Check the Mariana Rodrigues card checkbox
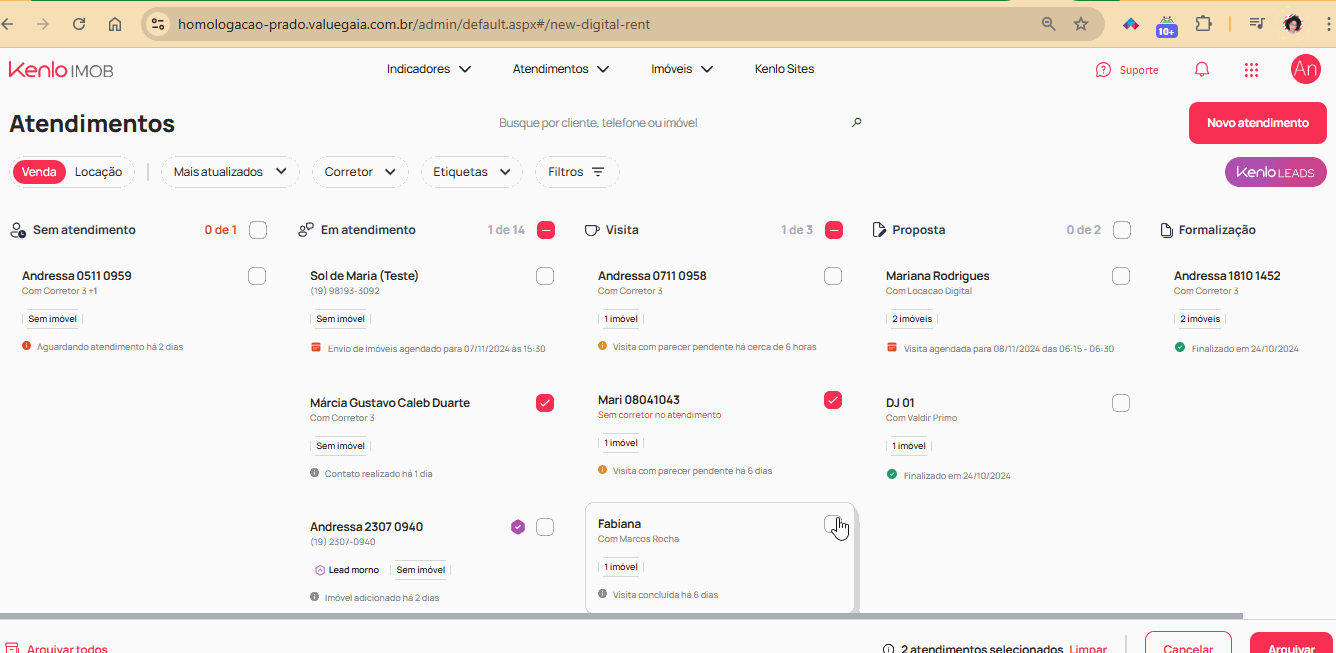 coord(1121,276)
